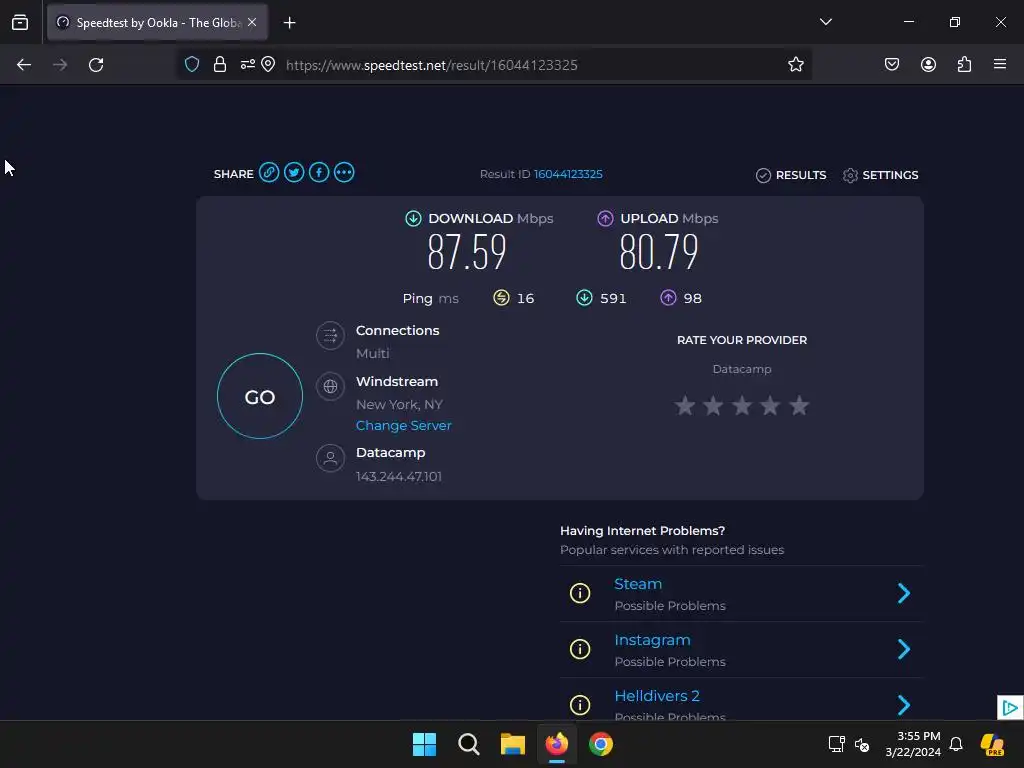The image size is (1024, 768).
Task: Click the download icon beside DOWNLOAD Mbps
Action: point(413,218)
